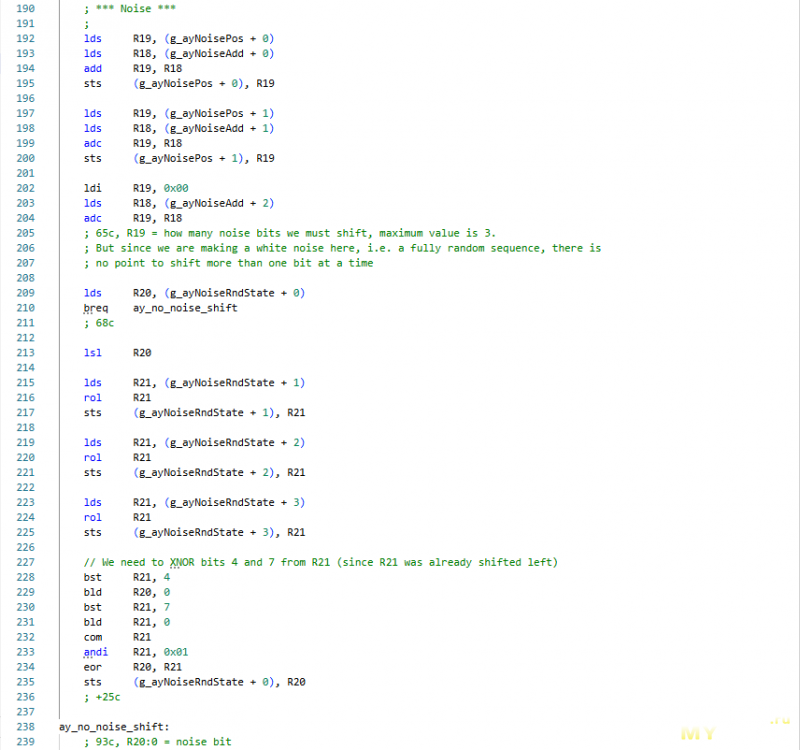Click the 'andi' instruction on line 233

(x=95, y=652)
